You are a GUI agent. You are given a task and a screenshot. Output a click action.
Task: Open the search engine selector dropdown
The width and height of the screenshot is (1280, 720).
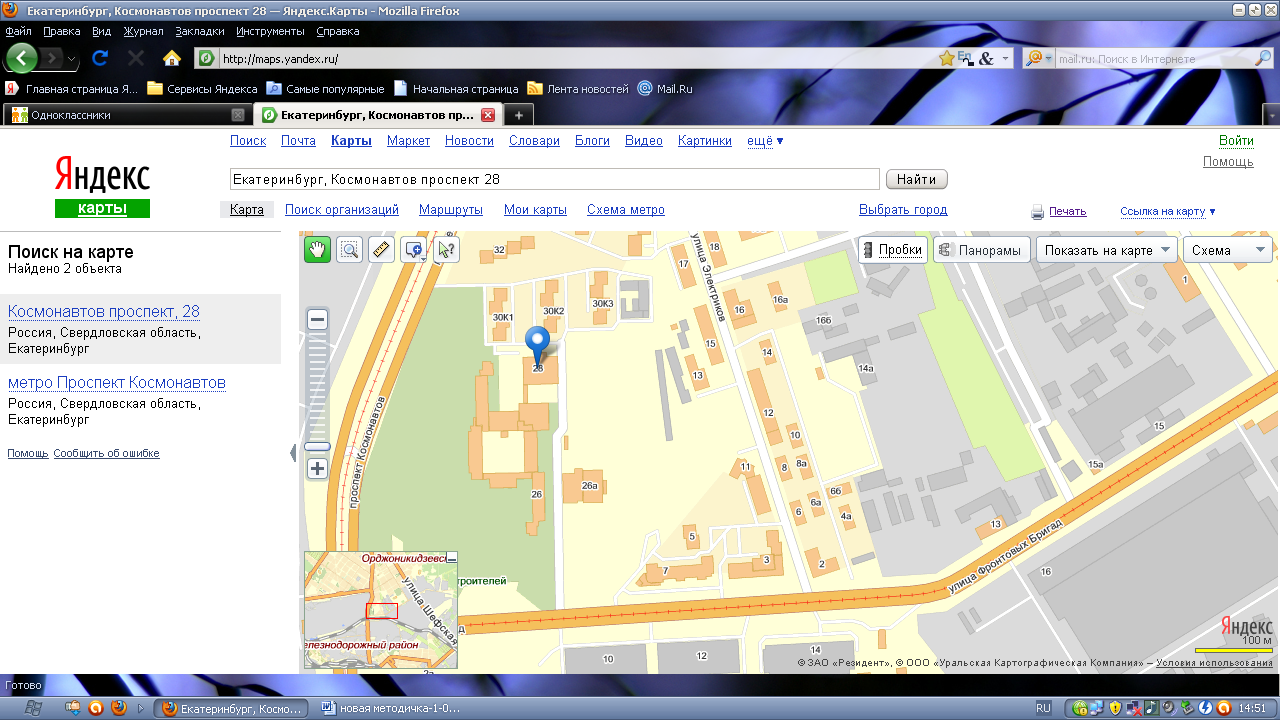click(1039, 59)
